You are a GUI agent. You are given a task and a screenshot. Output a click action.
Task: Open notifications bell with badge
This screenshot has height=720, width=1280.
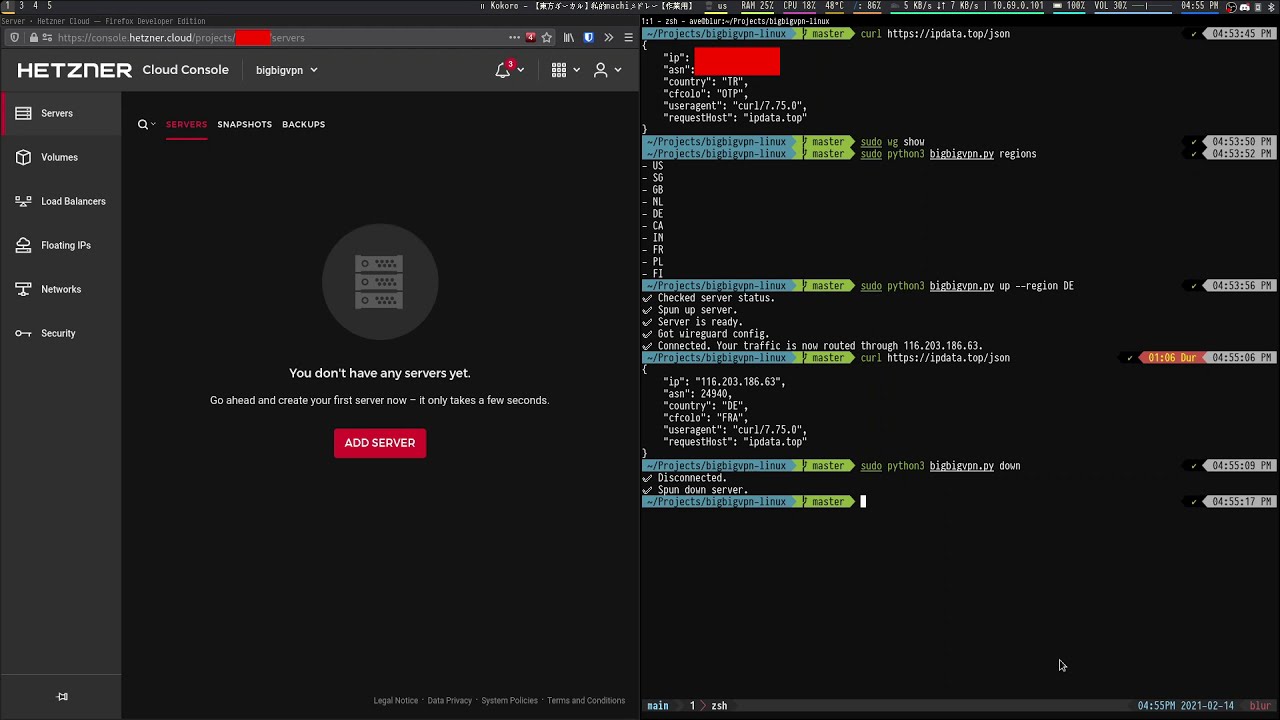point(503,69)
